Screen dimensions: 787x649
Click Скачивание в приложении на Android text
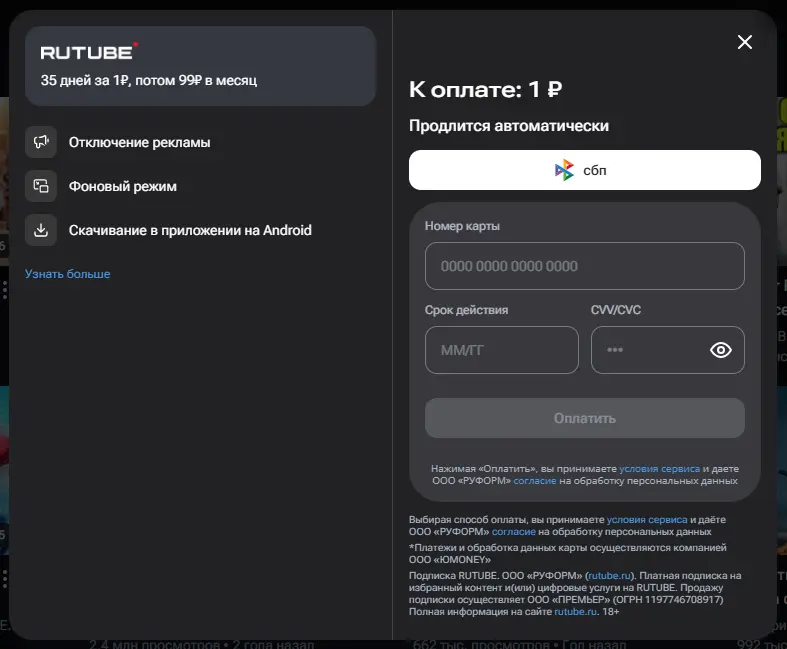point(190,230)
